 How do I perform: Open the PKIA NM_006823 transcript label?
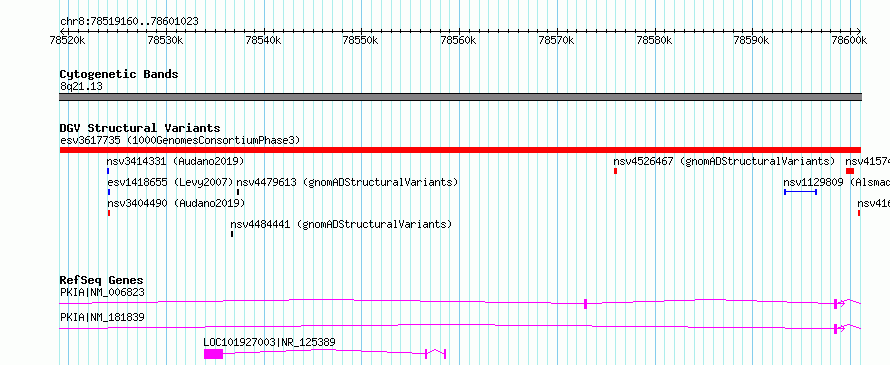(x=102, y=293)
